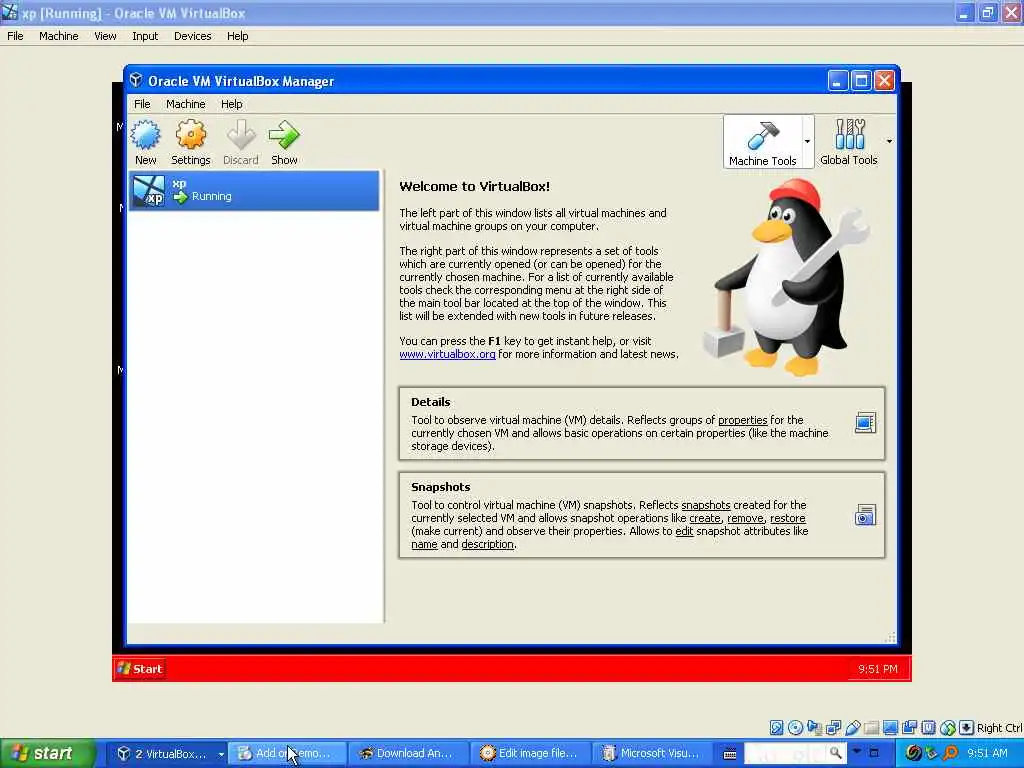The height and width of the screenshot is (768, 1024).
Task: Click the display monitor status icon
Action: pos(890,728)
